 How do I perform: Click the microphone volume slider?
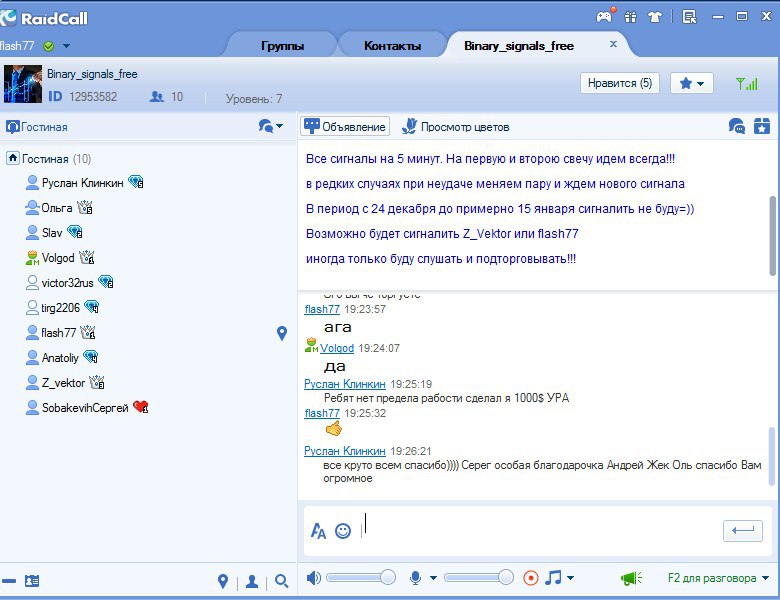[477, 577]
